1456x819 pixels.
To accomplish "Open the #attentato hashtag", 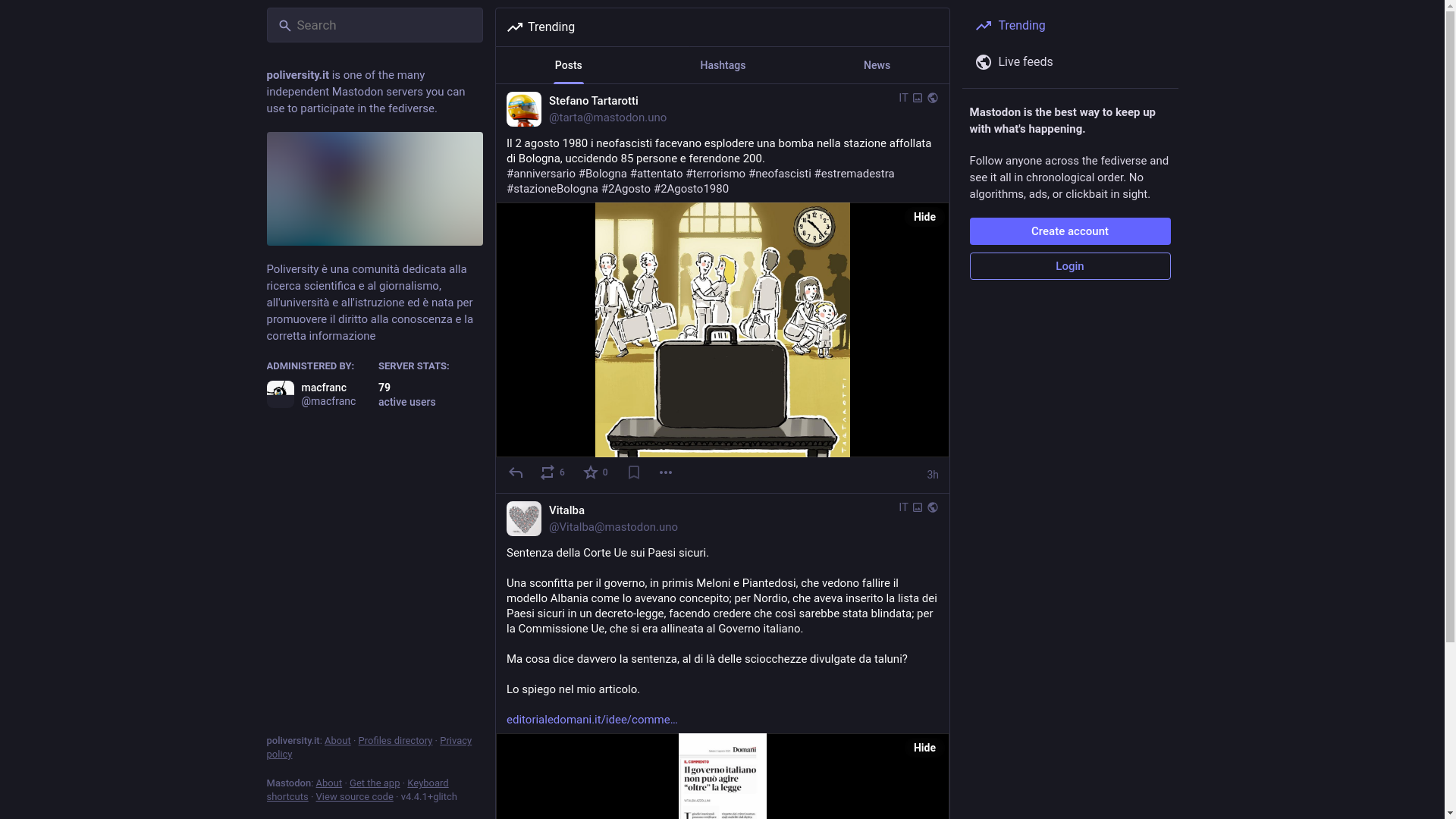I will click(x=657, y=174).
